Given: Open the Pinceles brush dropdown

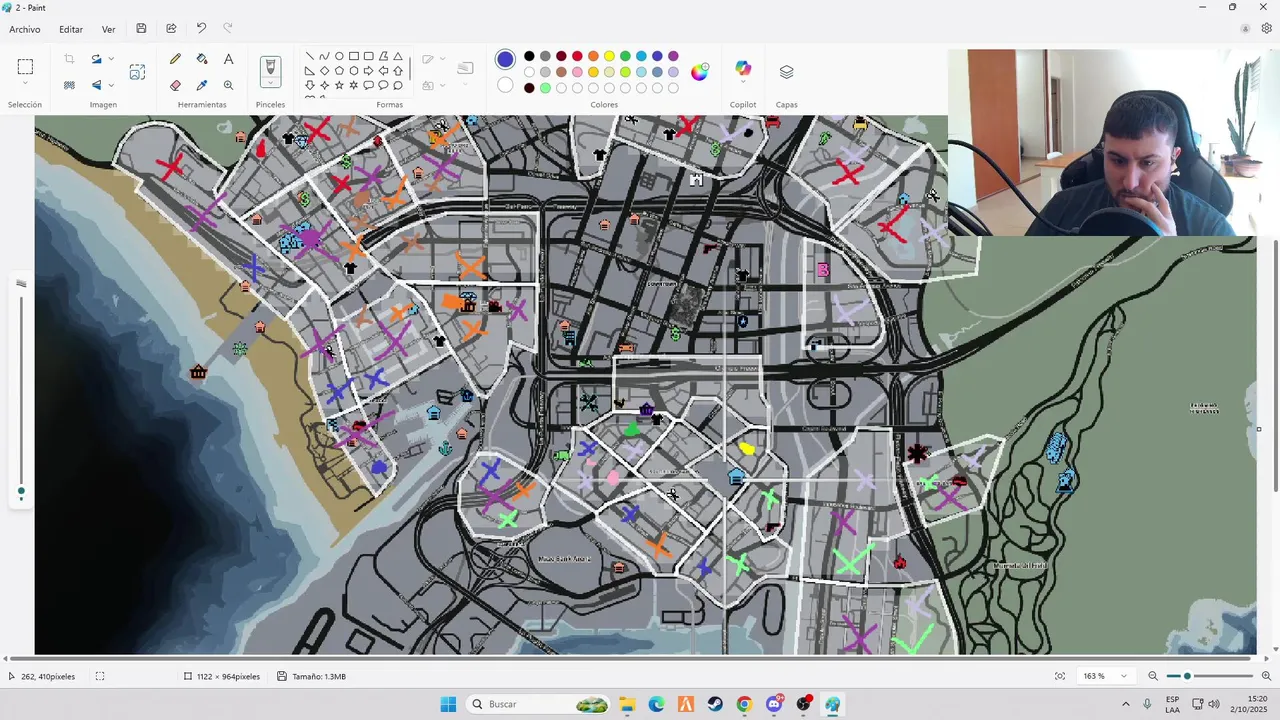Looking at the screenshot, I should pos(270,85).
